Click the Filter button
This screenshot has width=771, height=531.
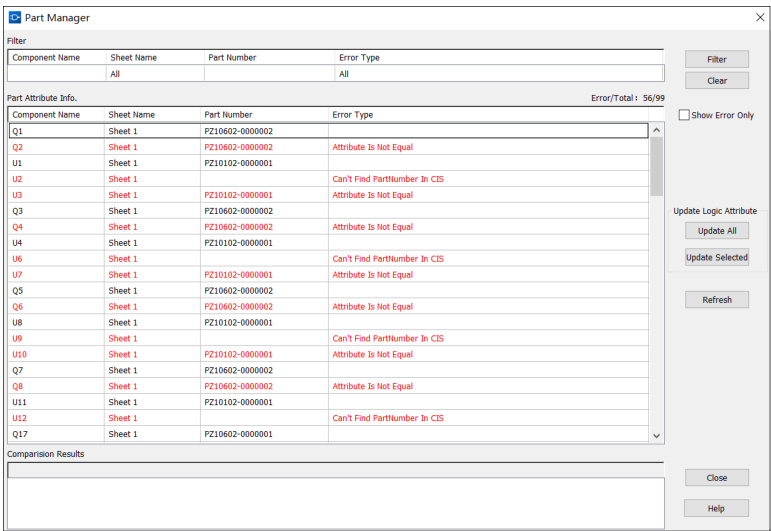[716, 59]
